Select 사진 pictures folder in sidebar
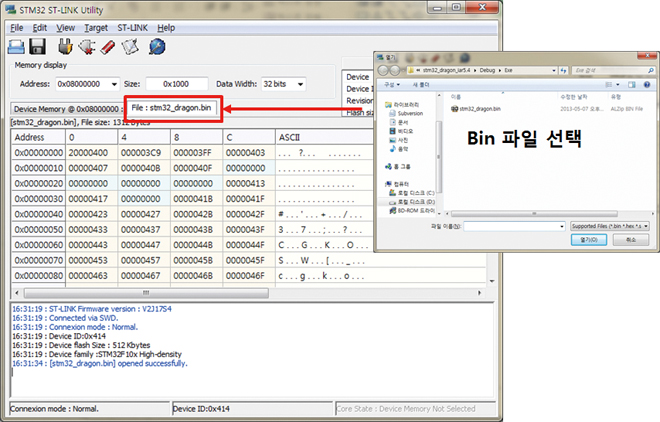660x422 pixels. tap(399, 140)
